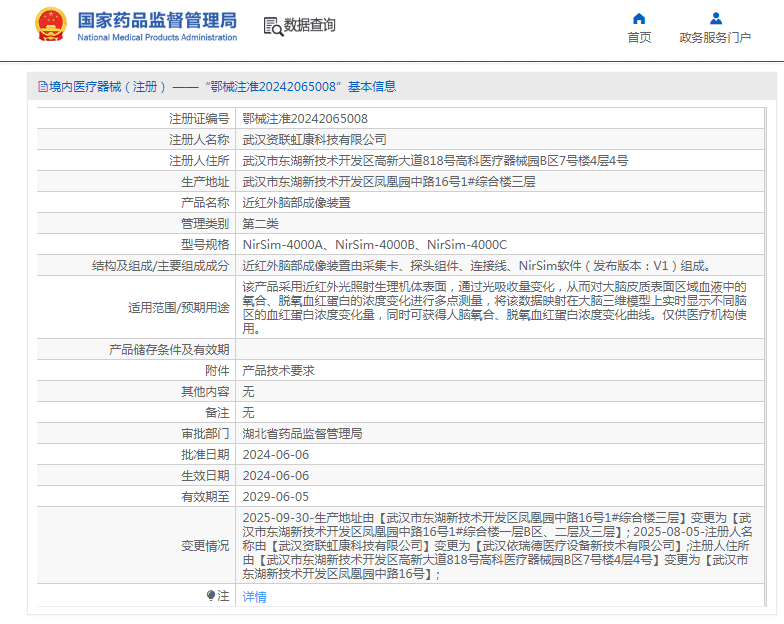
Task: Click approving department 湖北省药品监督管理局
Action: click(x=302, y=433)
